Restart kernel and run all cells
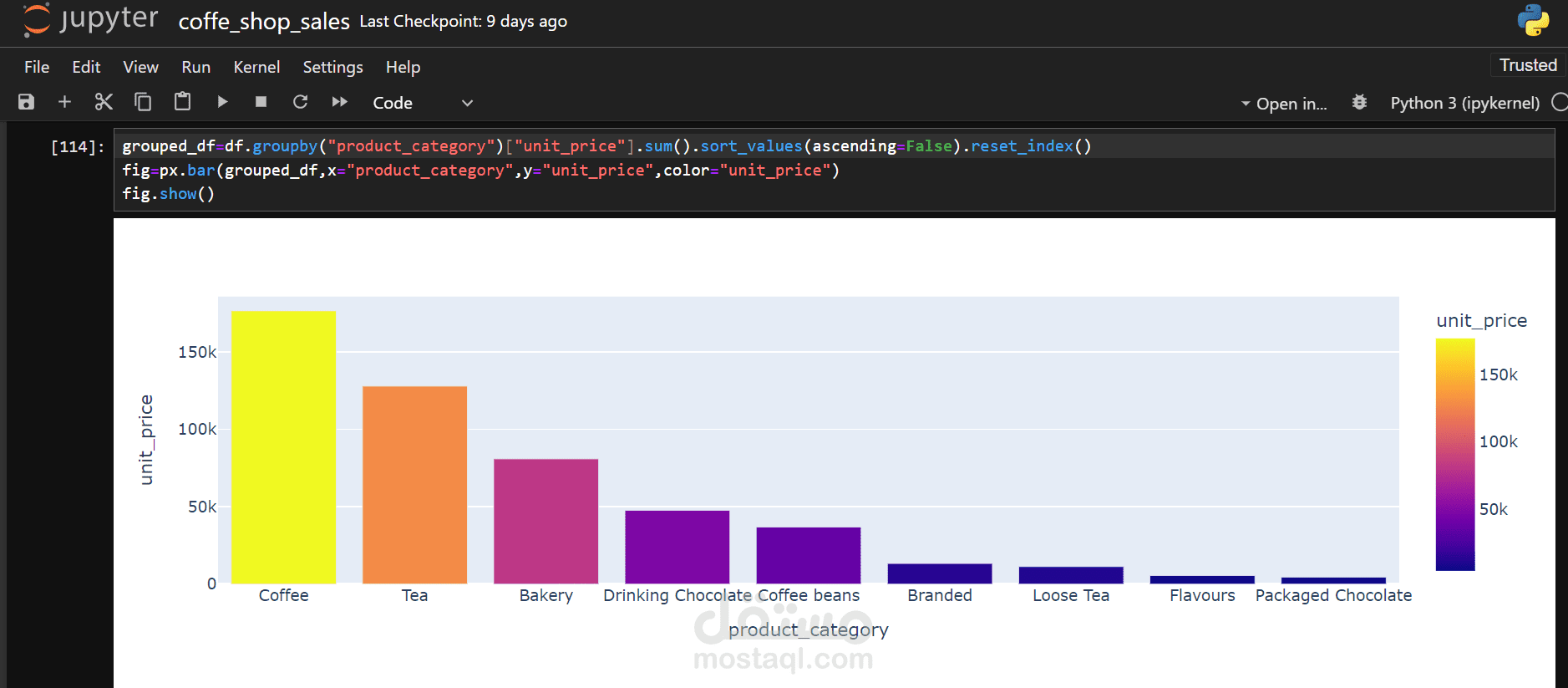 tap(339, 102)
